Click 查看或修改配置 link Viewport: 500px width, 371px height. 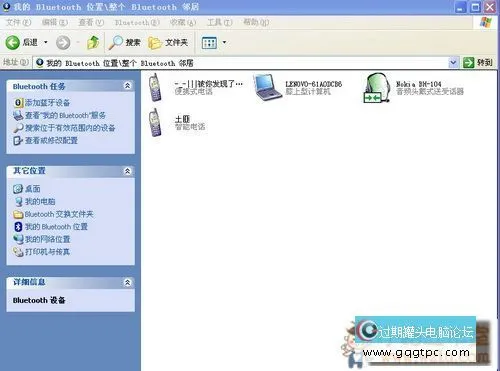(x=51, y=140)
